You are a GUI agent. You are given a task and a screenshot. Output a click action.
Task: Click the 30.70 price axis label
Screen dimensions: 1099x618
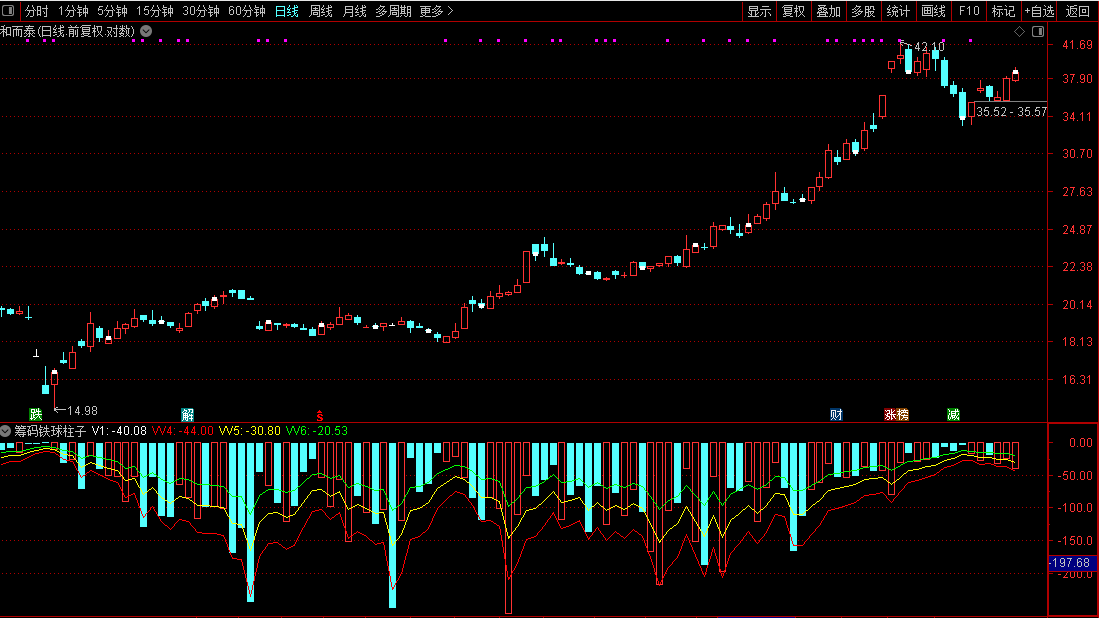click(1077, 153)
